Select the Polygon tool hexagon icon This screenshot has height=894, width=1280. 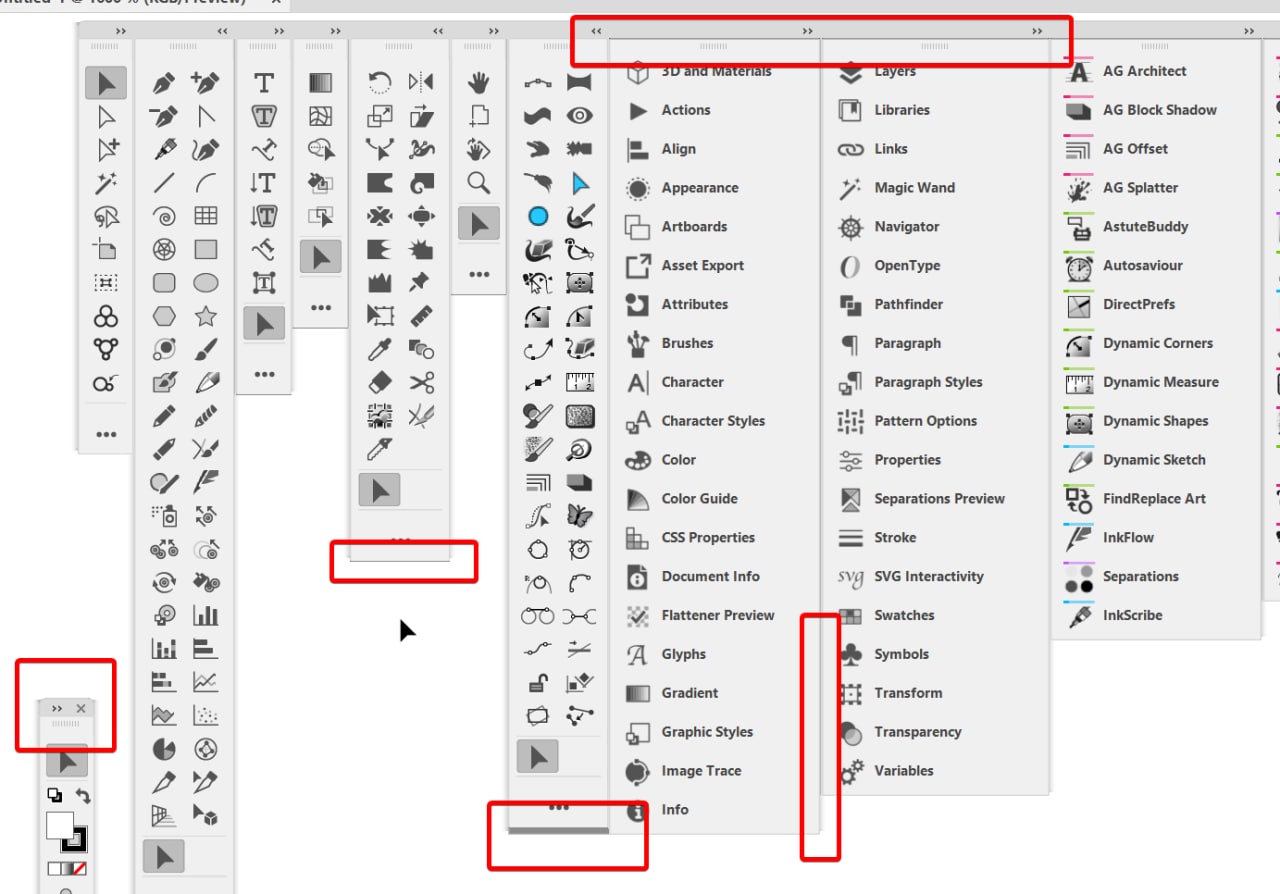pos(164,316)
